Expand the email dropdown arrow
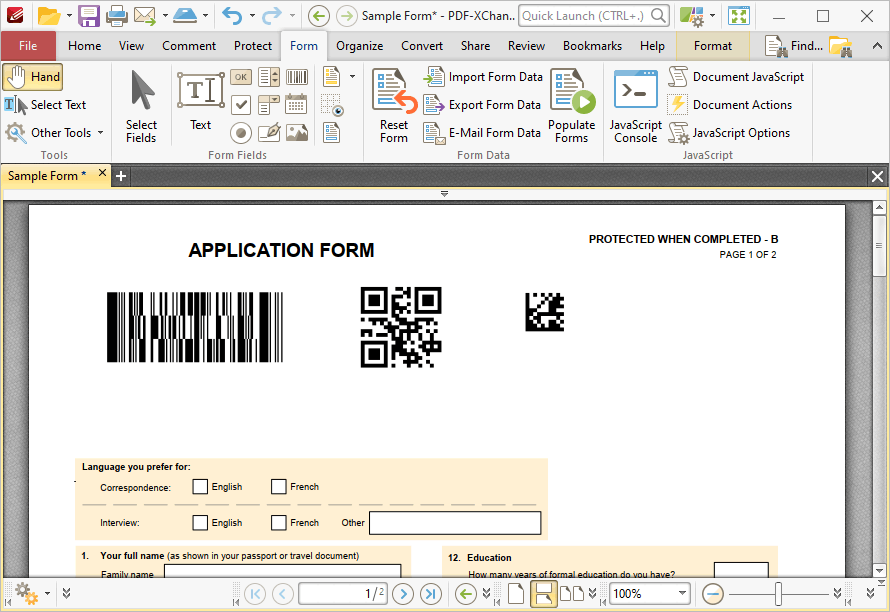This screenshot has height=612, width=890. (165, 16)
